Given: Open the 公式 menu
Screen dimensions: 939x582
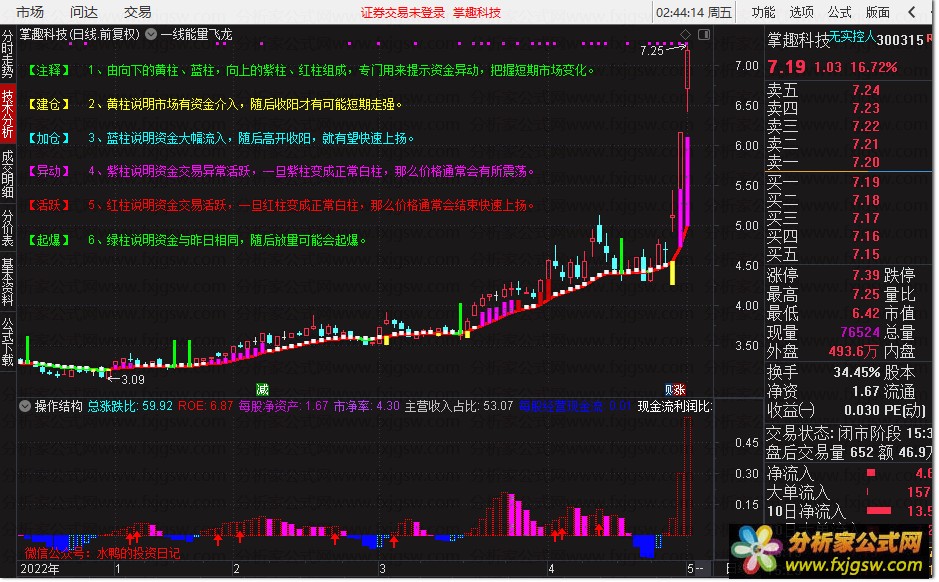Looking at the screenshot, I should [840, 12].
